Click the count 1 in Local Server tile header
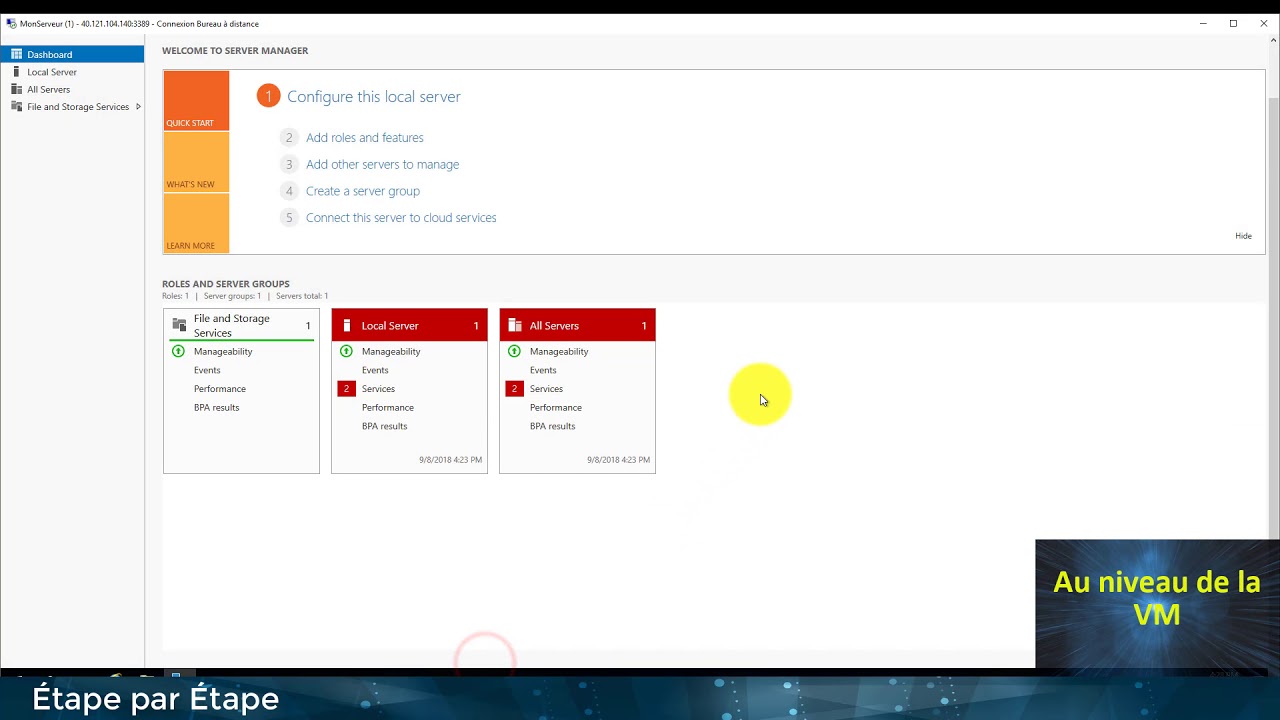 point(476,326)
